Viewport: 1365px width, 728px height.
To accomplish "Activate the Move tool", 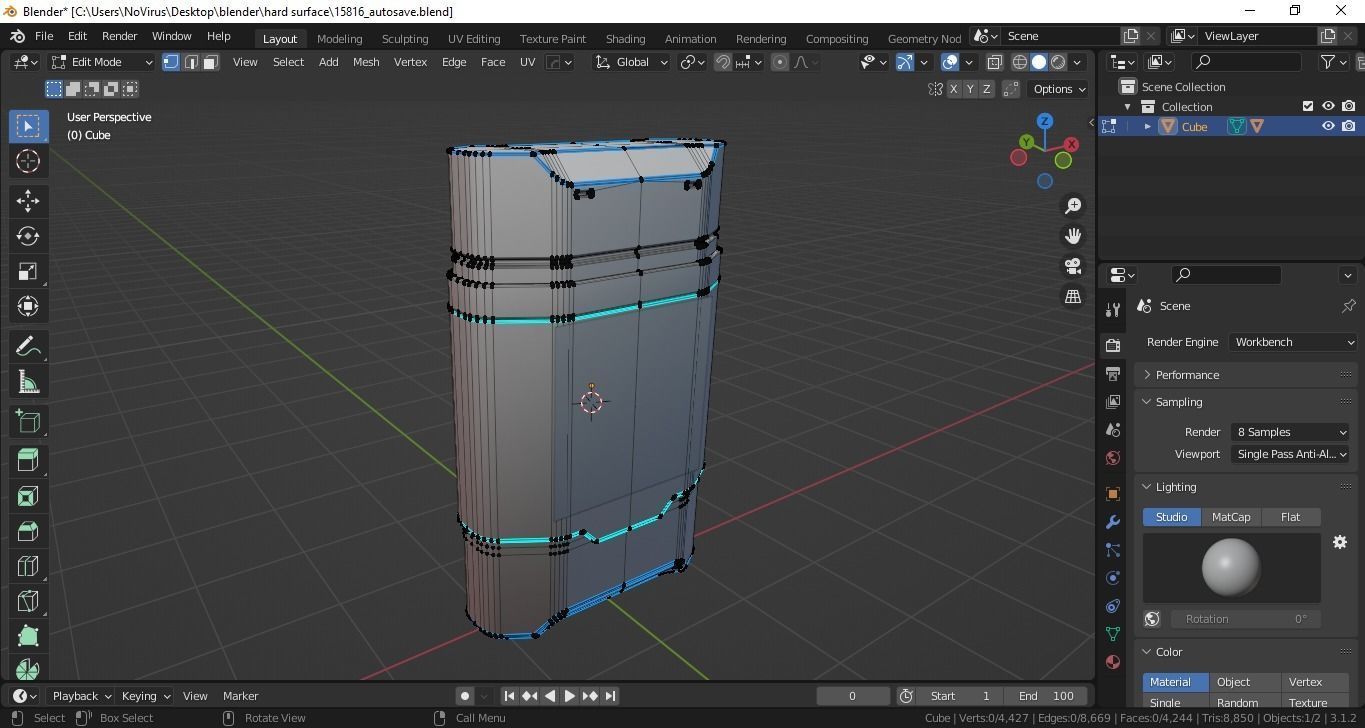I will point(28,201).
